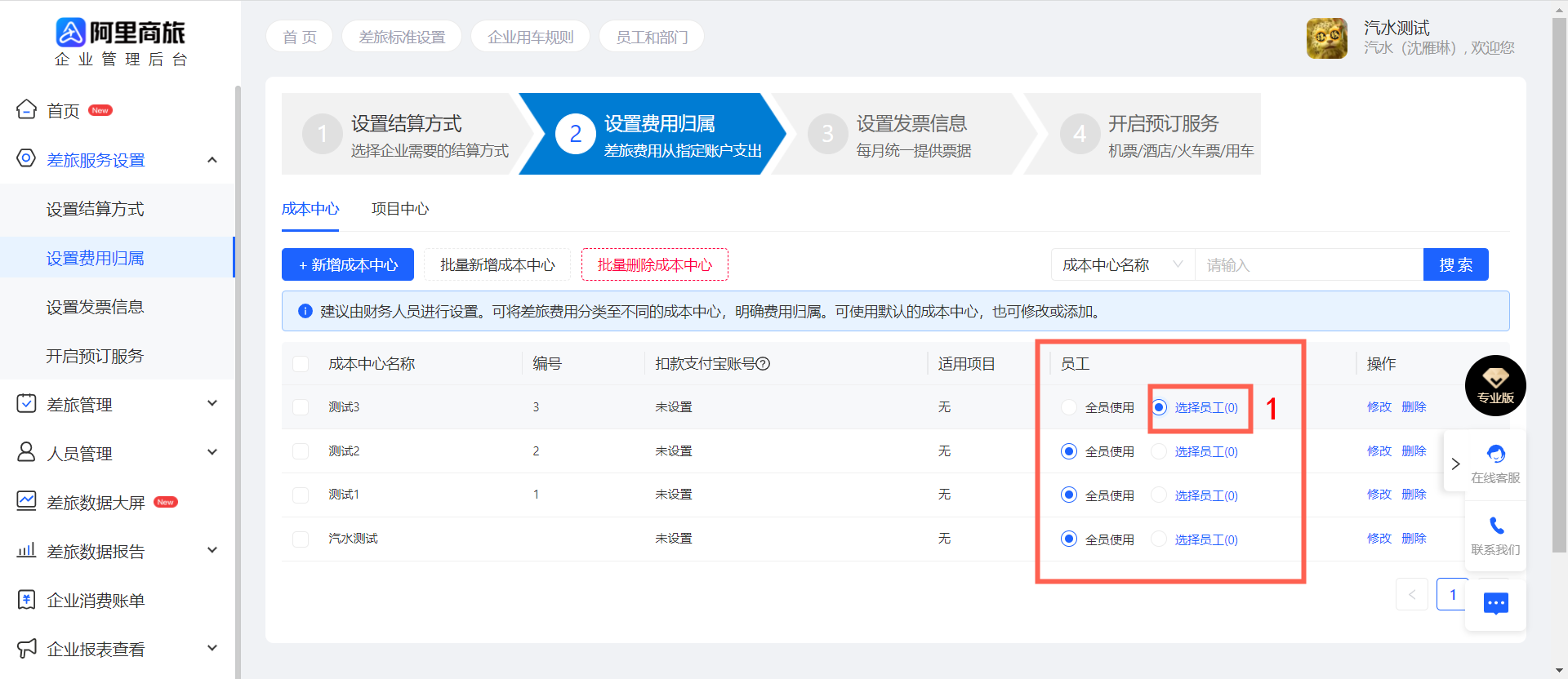
Task: Click page number 1 in pagination
Action: (1452, 594)
